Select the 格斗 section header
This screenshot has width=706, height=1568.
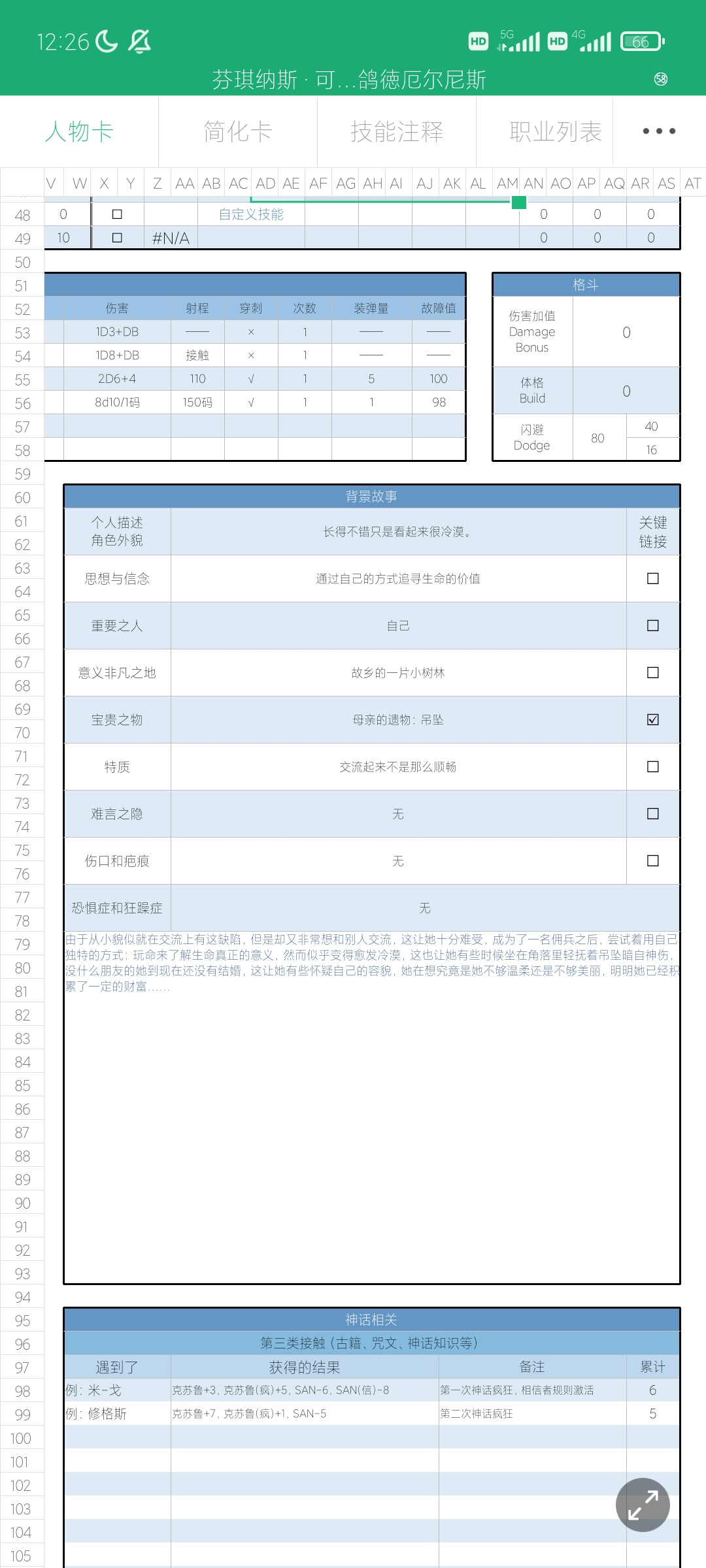pos(586,285)
